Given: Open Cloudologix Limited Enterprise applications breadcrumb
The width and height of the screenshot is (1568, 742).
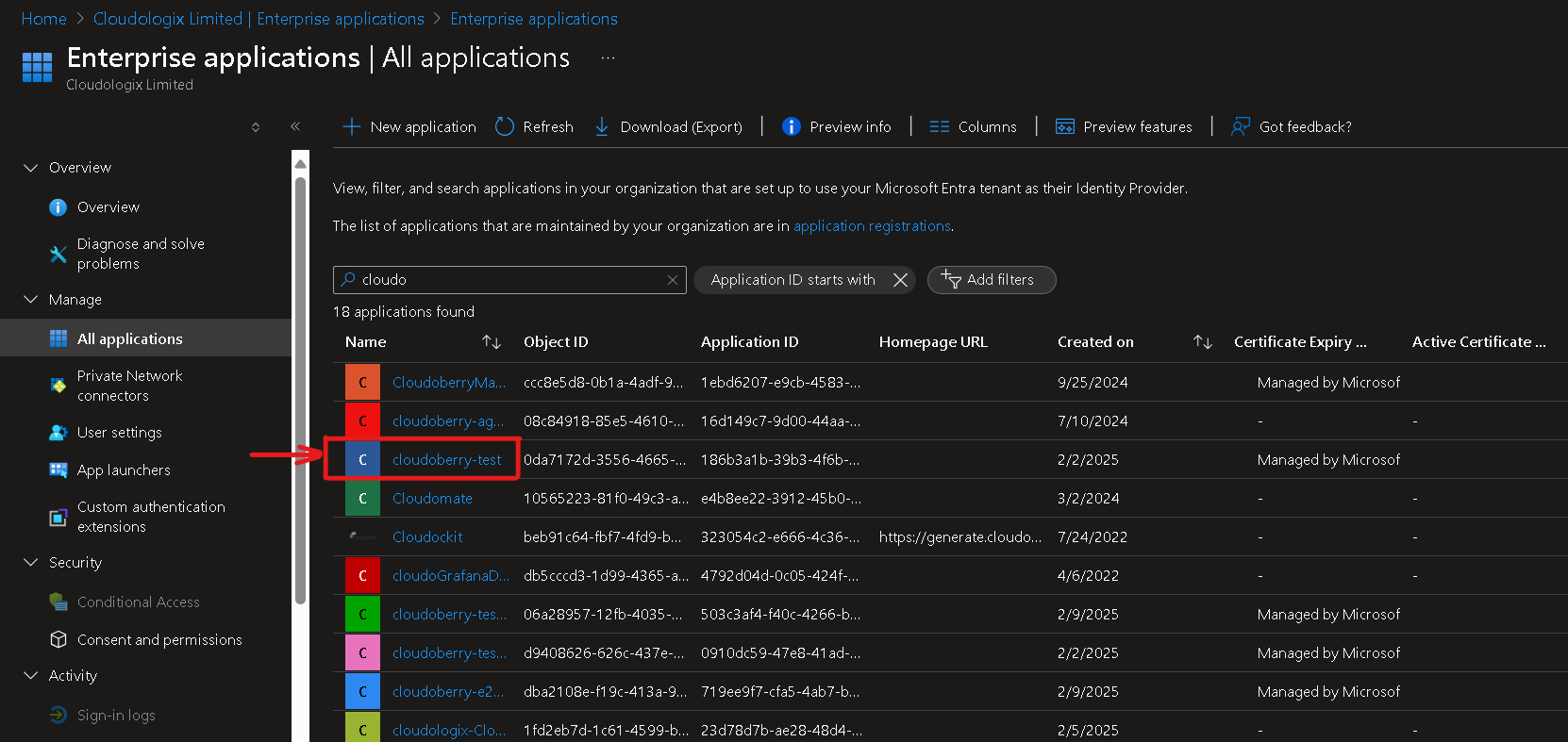Looking at the screenshot, I should click(259, 19).
